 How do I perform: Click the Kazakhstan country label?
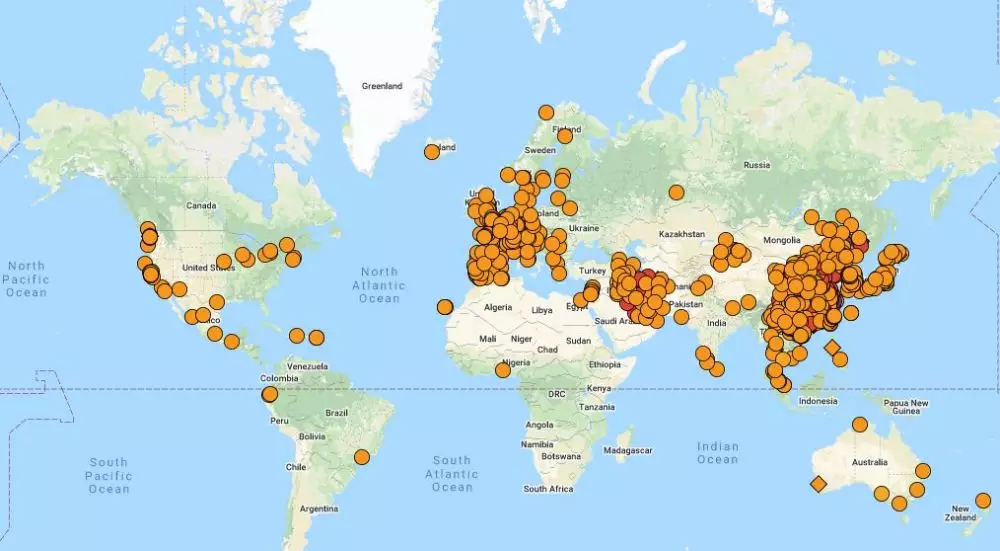[x=683, y=233]
